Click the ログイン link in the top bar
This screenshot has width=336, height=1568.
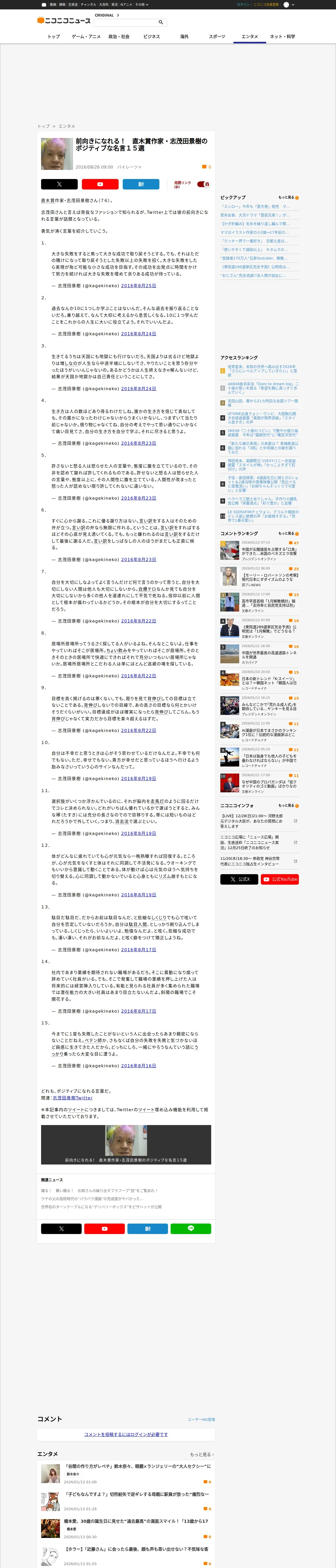(243, 4)
